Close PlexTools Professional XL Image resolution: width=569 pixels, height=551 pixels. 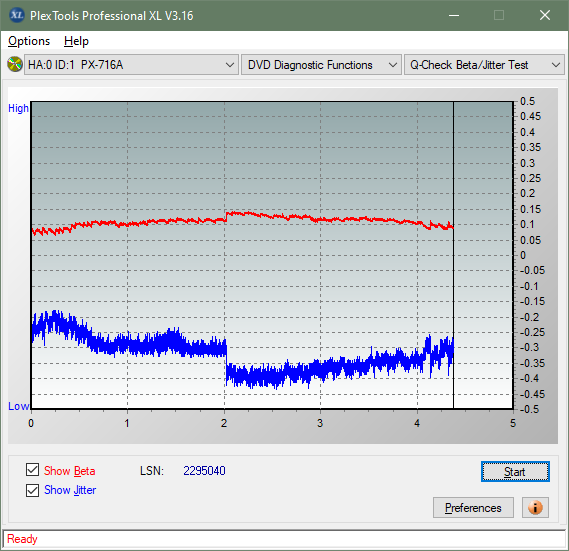click(x=545, y=15)
